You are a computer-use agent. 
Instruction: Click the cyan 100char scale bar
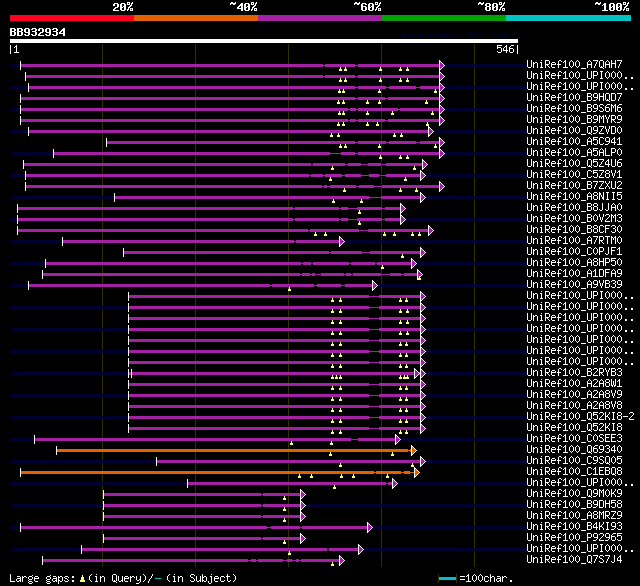447,578
